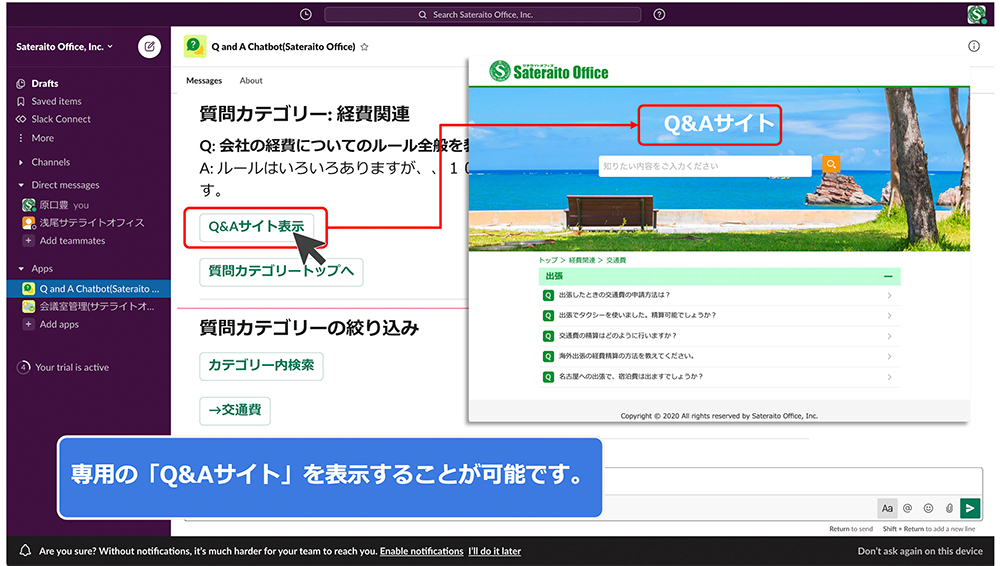
Task: Open the Sateraito Office, Inc. workspace menu
Action: (64, 47)
